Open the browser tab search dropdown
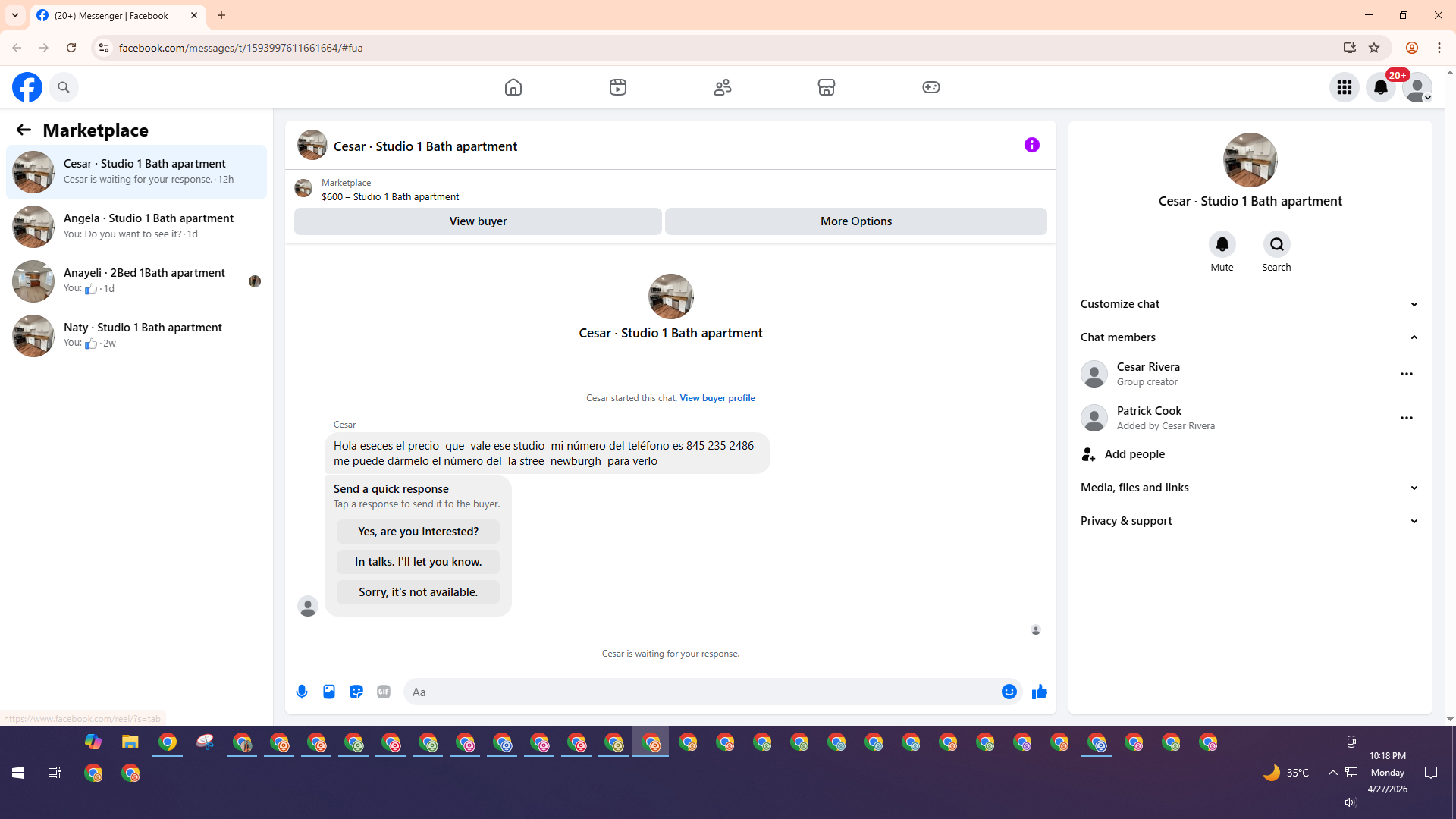 pos(15,15)
